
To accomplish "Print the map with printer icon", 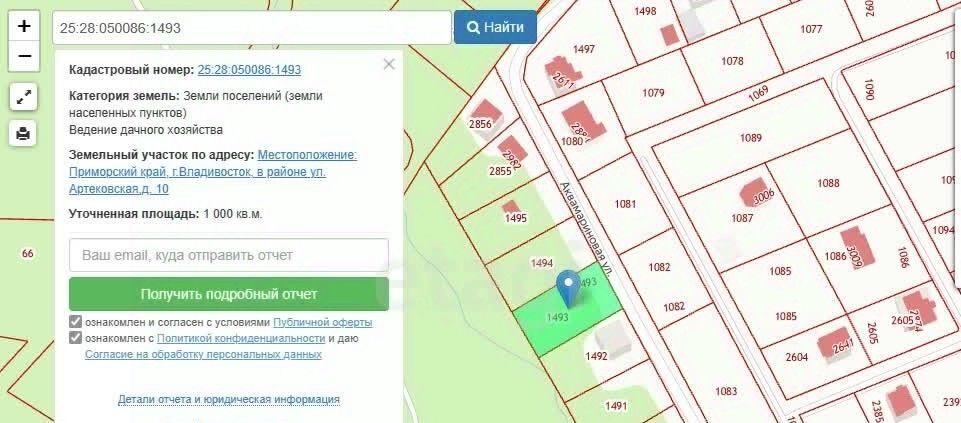I will coord(23,133).
